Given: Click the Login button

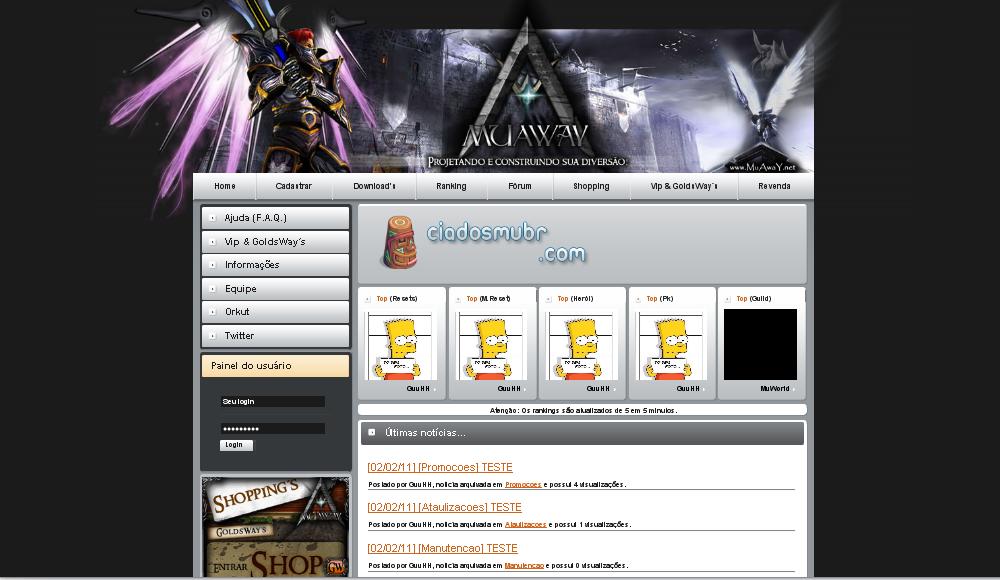Looking at the screenshot, I should tap(236, 445).
